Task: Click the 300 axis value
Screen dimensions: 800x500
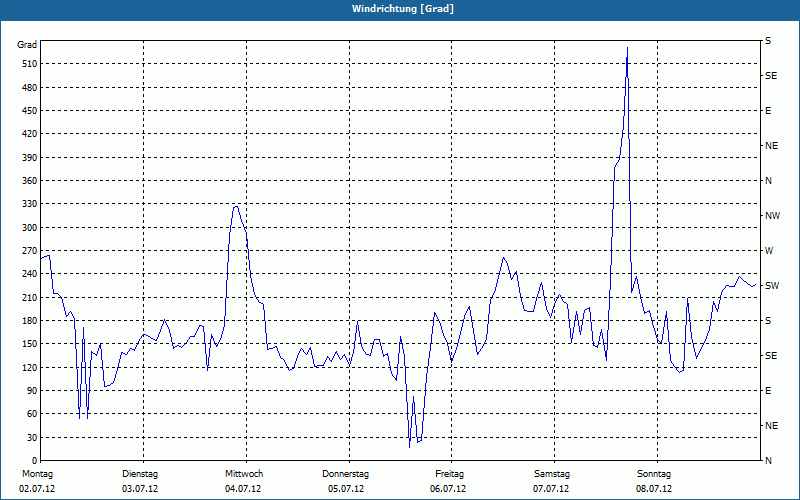Action: [x=31, y=227]
